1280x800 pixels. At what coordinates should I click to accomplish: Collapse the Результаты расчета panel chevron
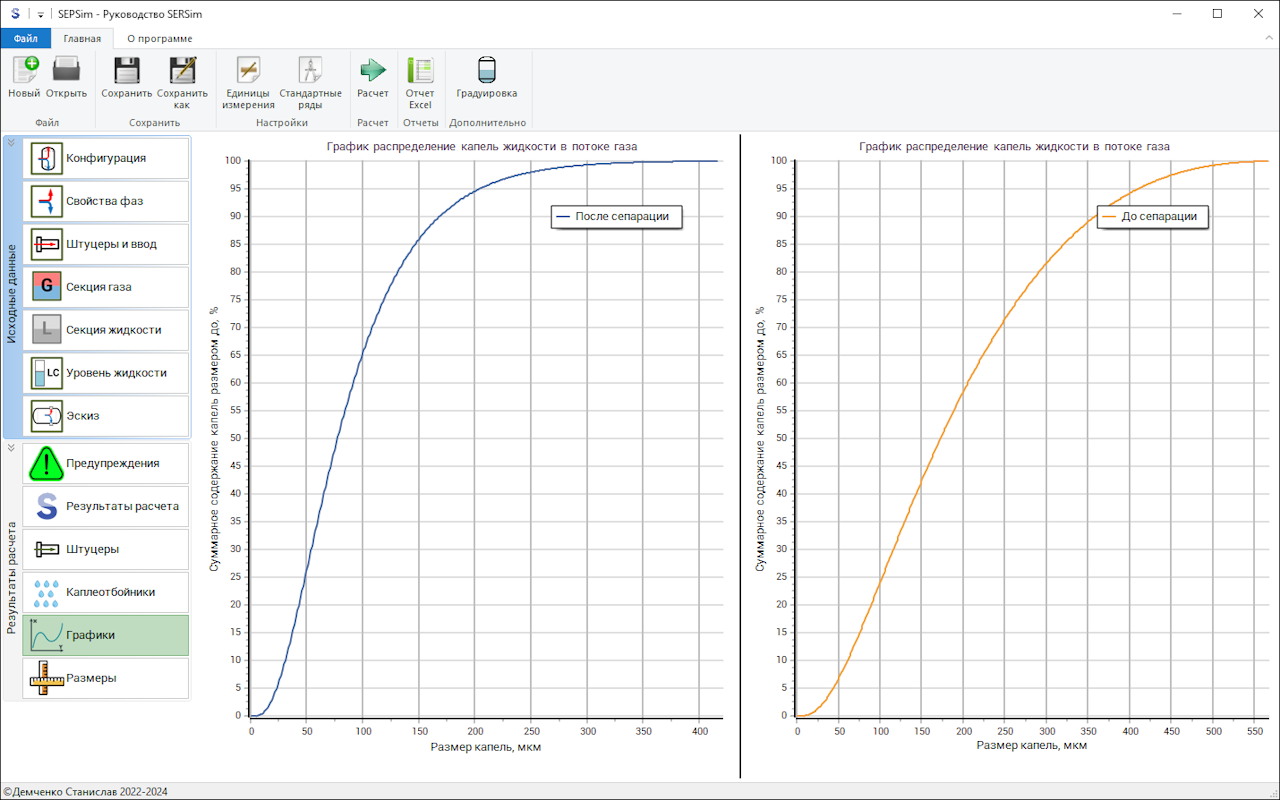(11, 448)
